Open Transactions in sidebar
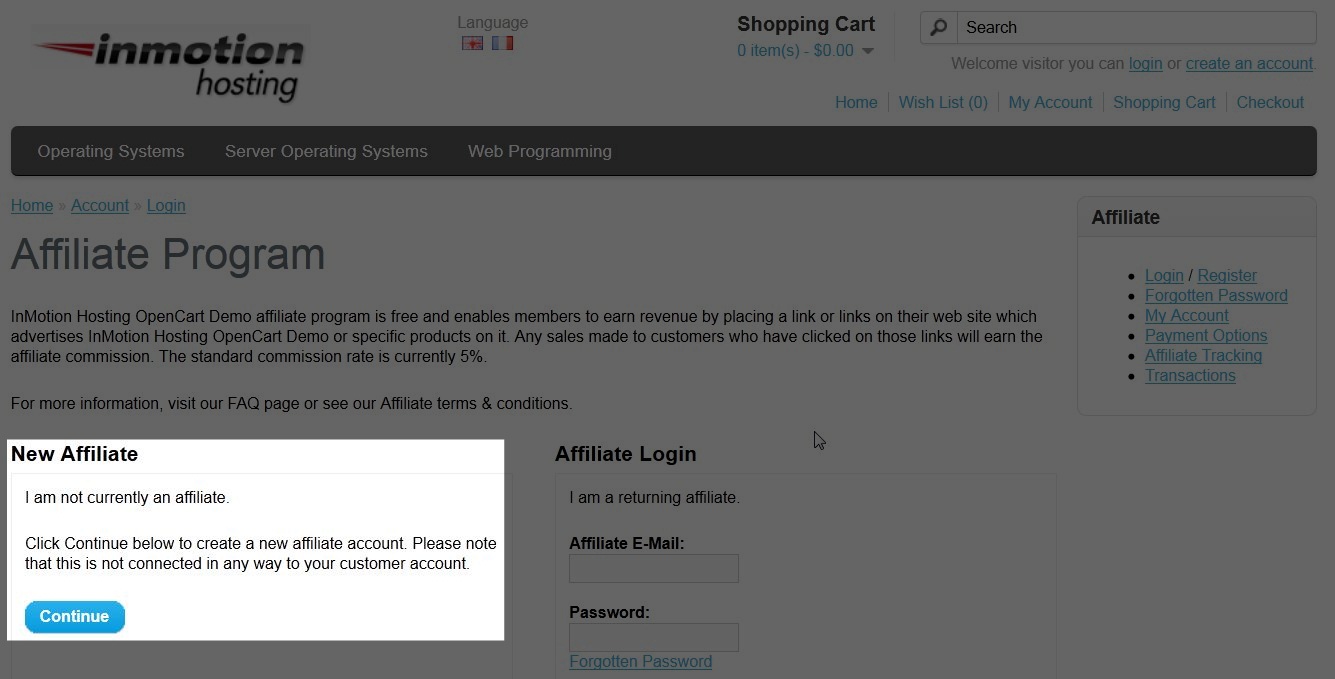This screenshot has width=1335, height=679. click(x=1190, y=375)
